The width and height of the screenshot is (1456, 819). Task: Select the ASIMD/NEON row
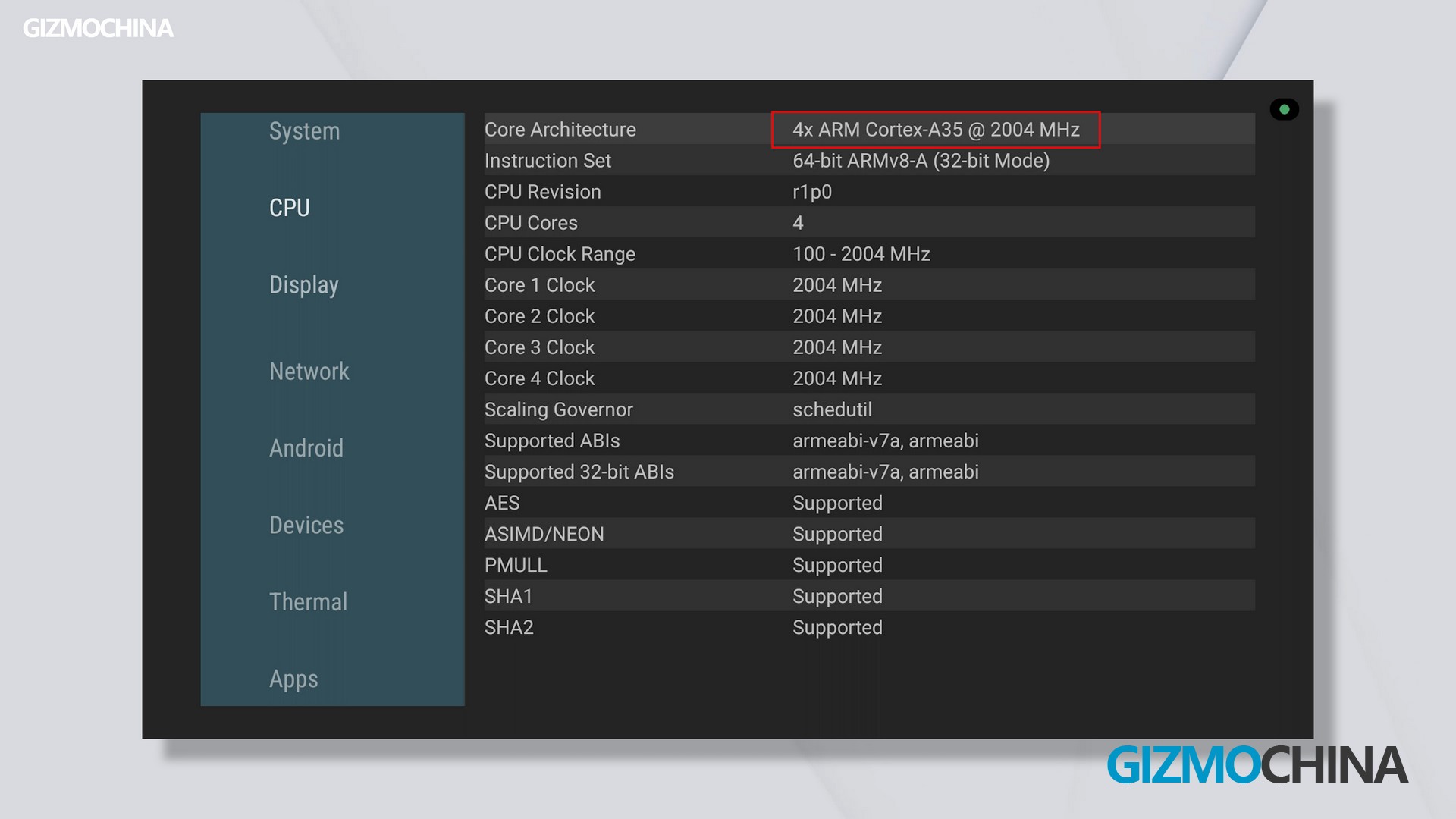tap(544, 534)
